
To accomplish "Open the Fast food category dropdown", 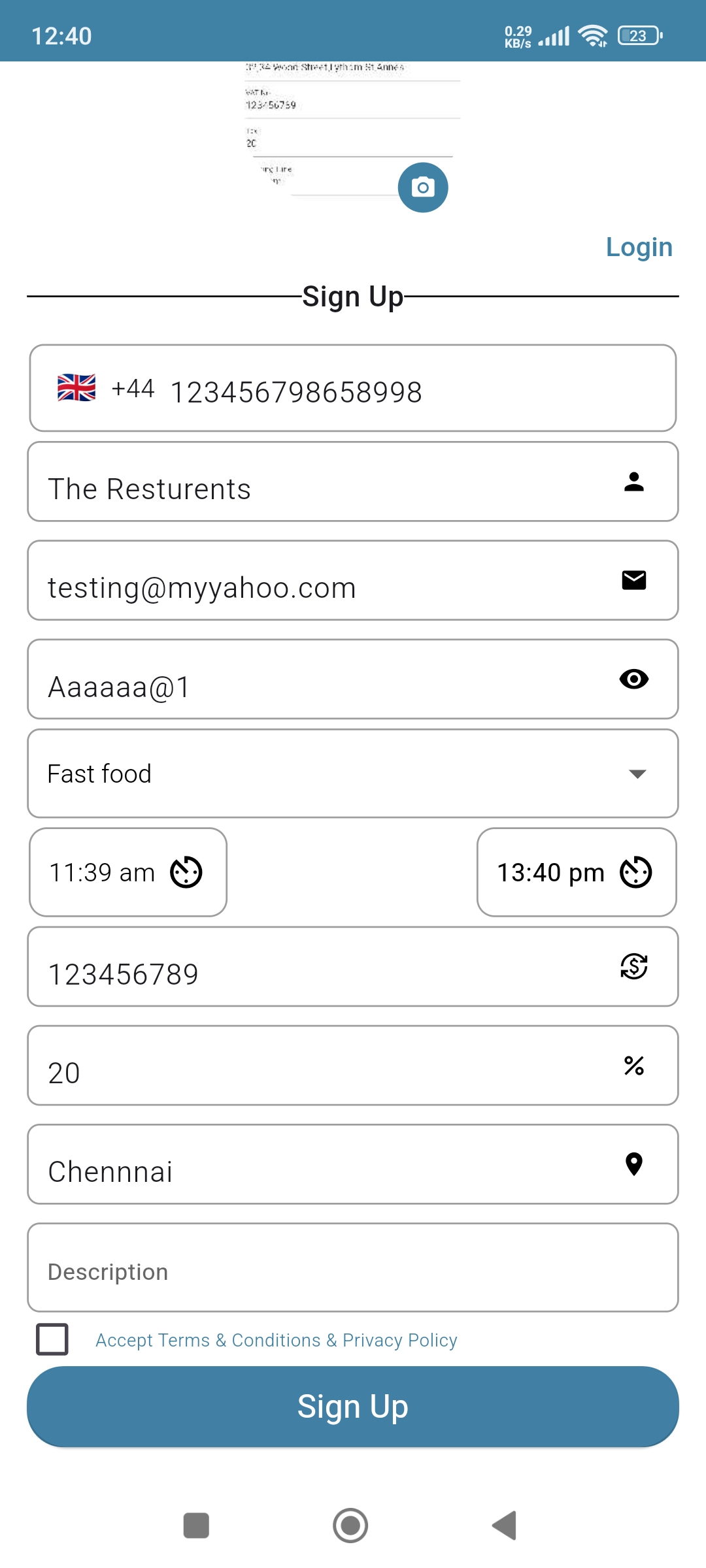I will tap(353, 774).
